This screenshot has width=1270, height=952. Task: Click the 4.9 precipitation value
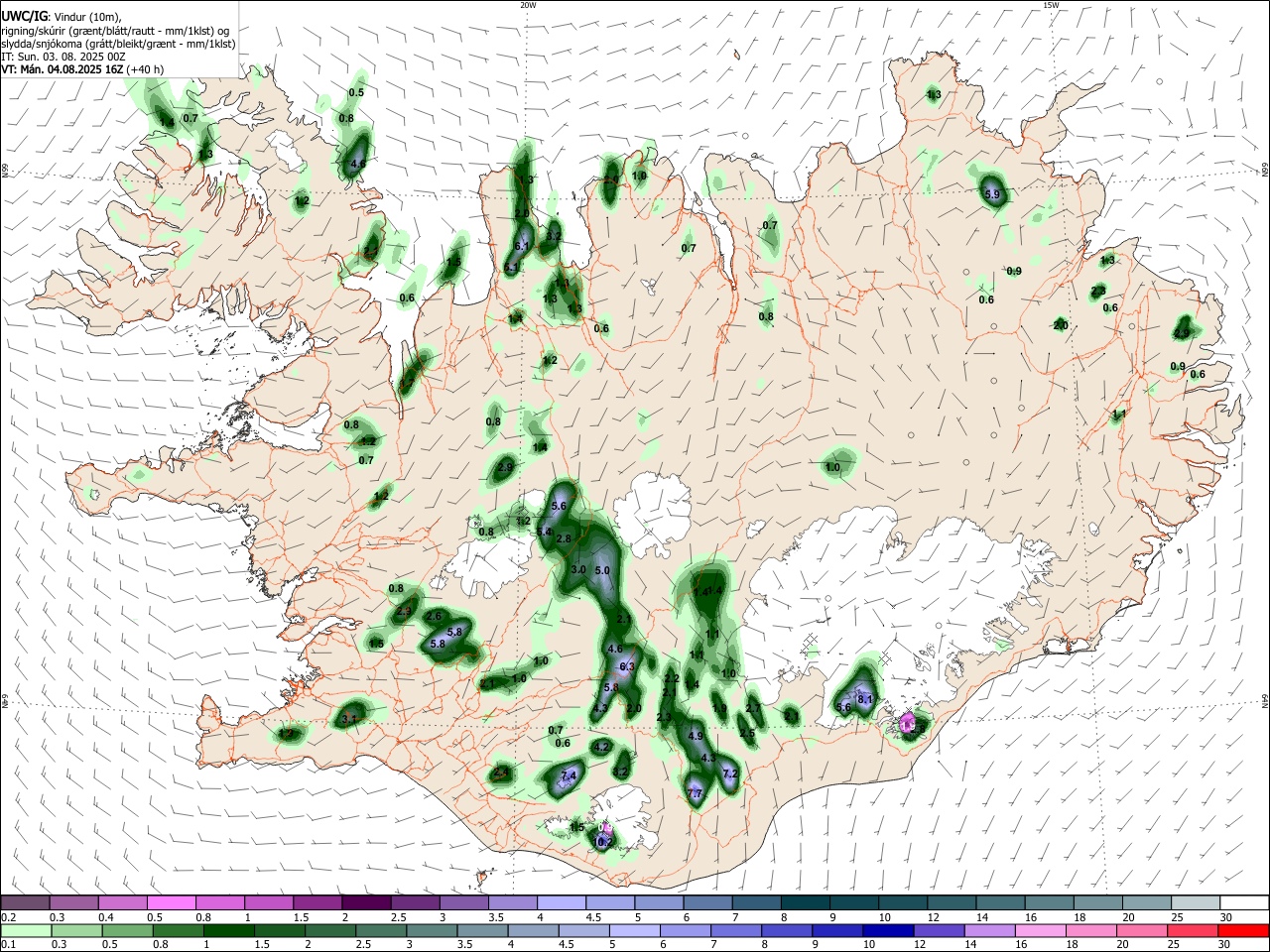click(695, 736)
